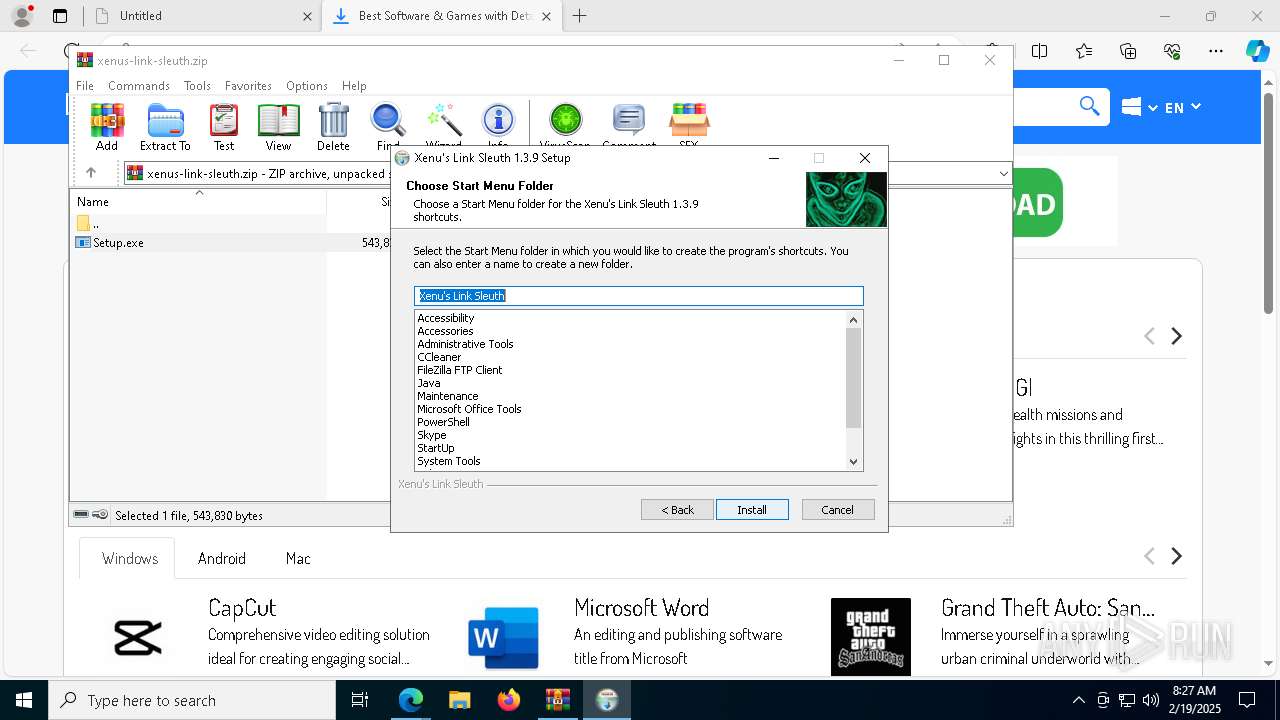Viewport: 1280px width, 720px height.
Task: Open the Microsoft Word app icon
Action: 504,638
